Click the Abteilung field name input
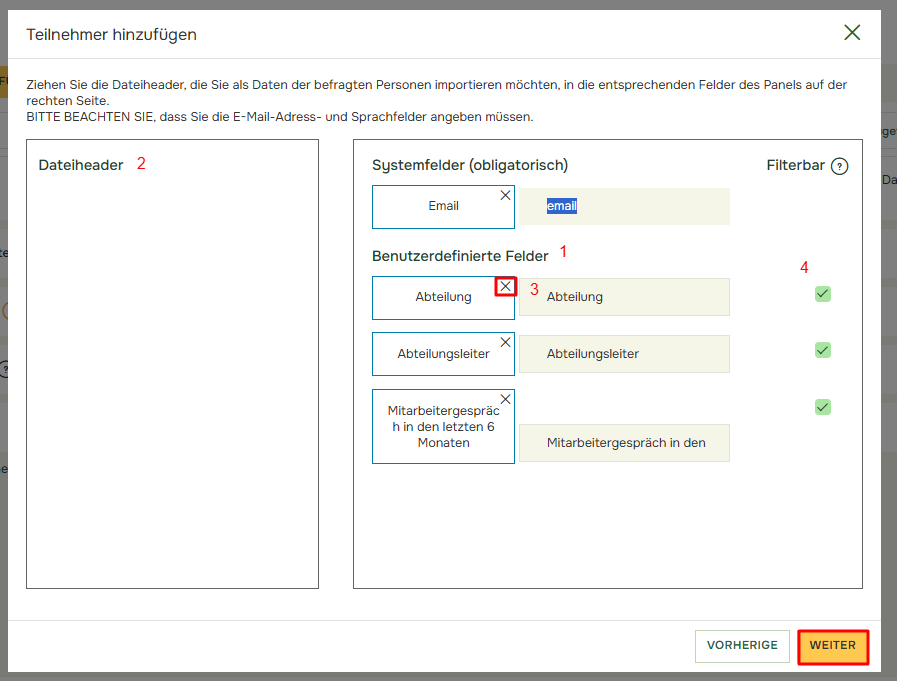 pos(624,297)
